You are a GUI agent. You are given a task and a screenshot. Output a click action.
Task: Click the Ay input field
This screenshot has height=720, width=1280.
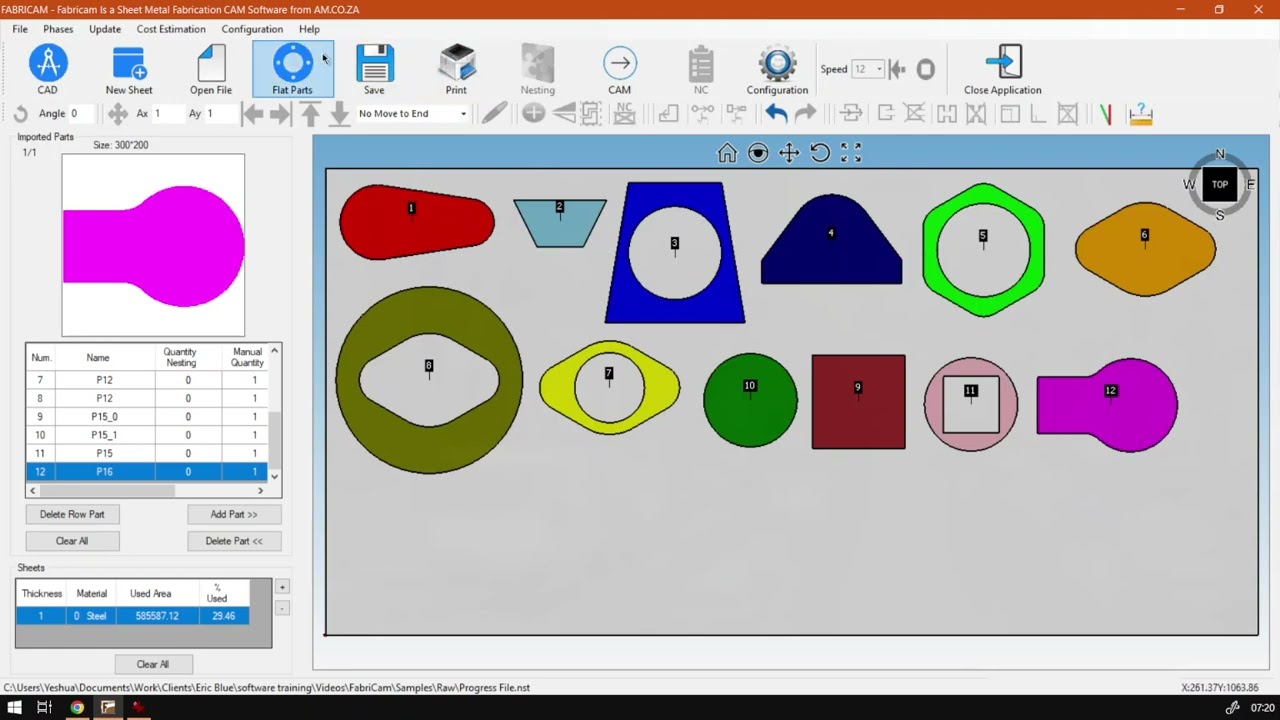coord(219,114)
